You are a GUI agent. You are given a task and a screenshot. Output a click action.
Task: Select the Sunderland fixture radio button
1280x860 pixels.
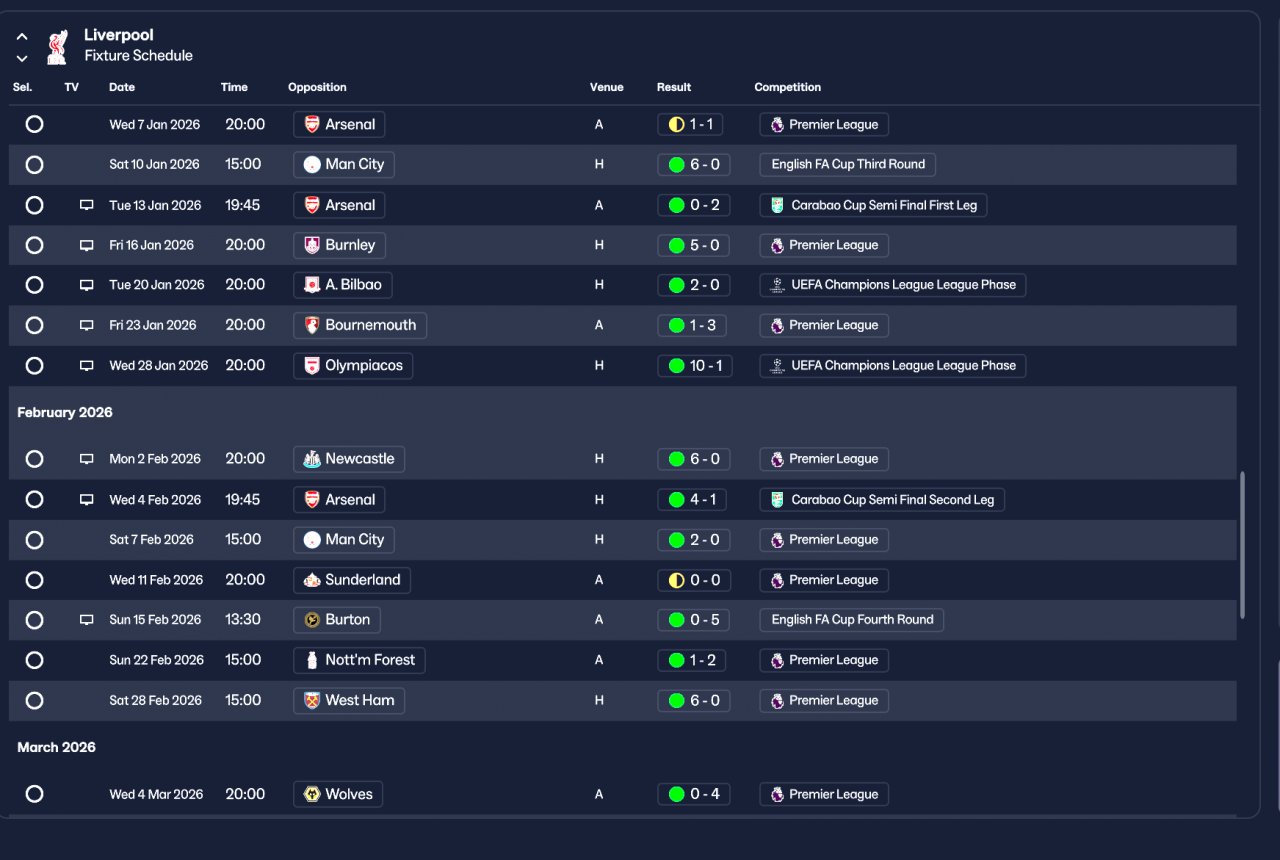click(34, 580)
